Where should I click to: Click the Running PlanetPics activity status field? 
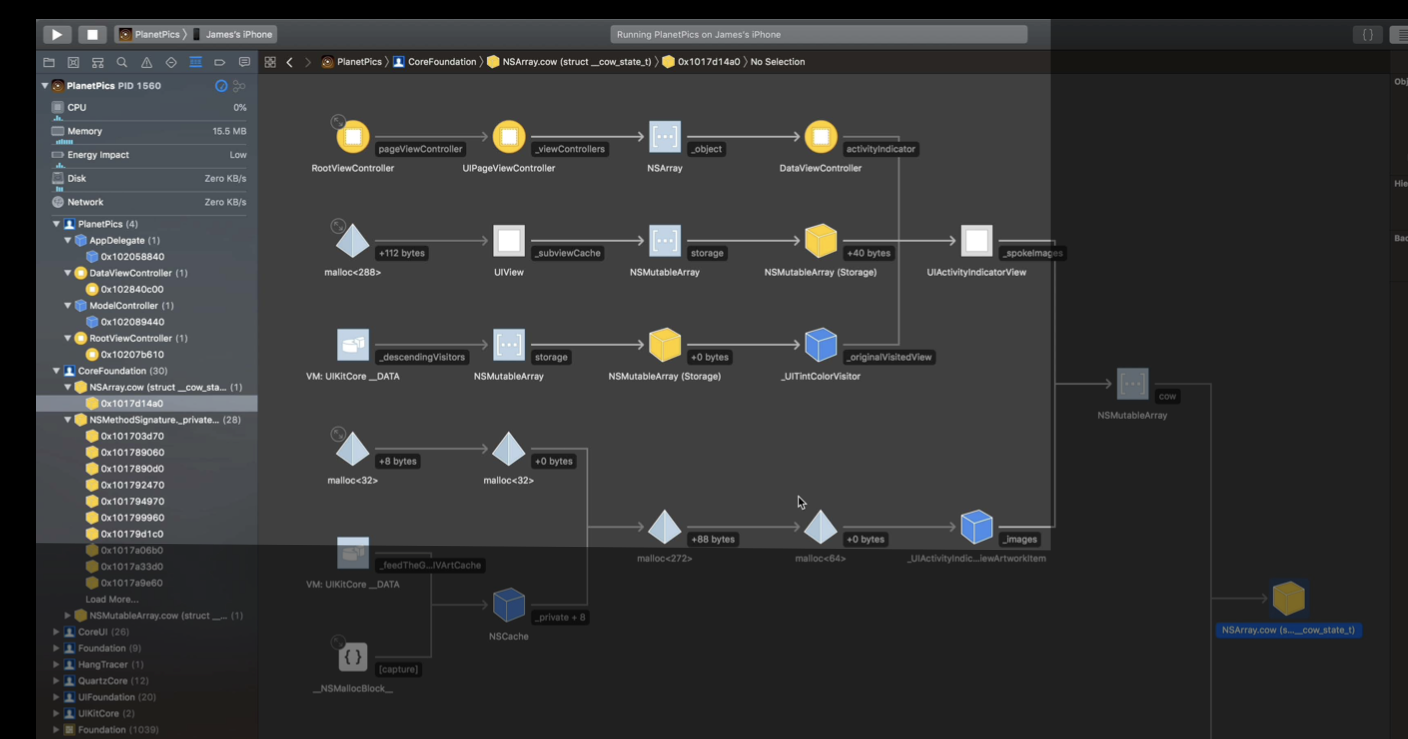[819, 35]
